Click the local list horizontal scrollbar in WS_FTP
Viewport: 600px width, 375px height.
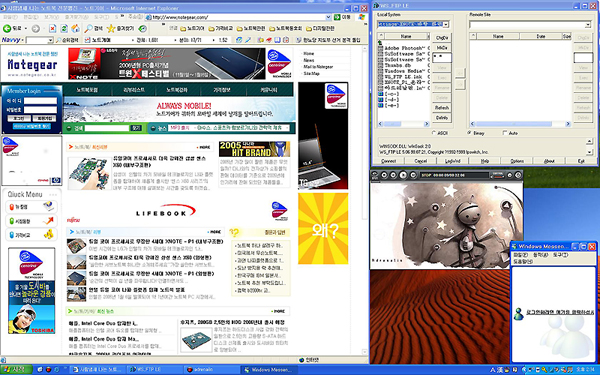[403, 124]
